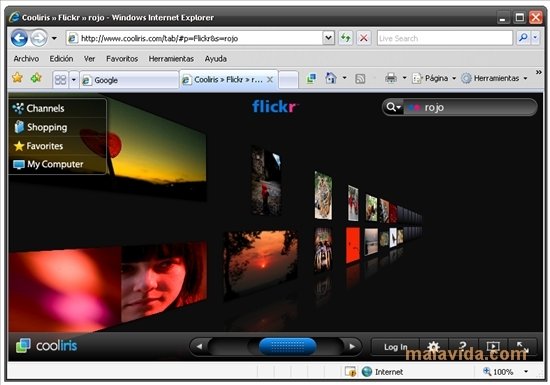The height and width of the screenshot is (385, 550).
Task: Open the tiger photo thumbnail
Action: tap(323, 195)
